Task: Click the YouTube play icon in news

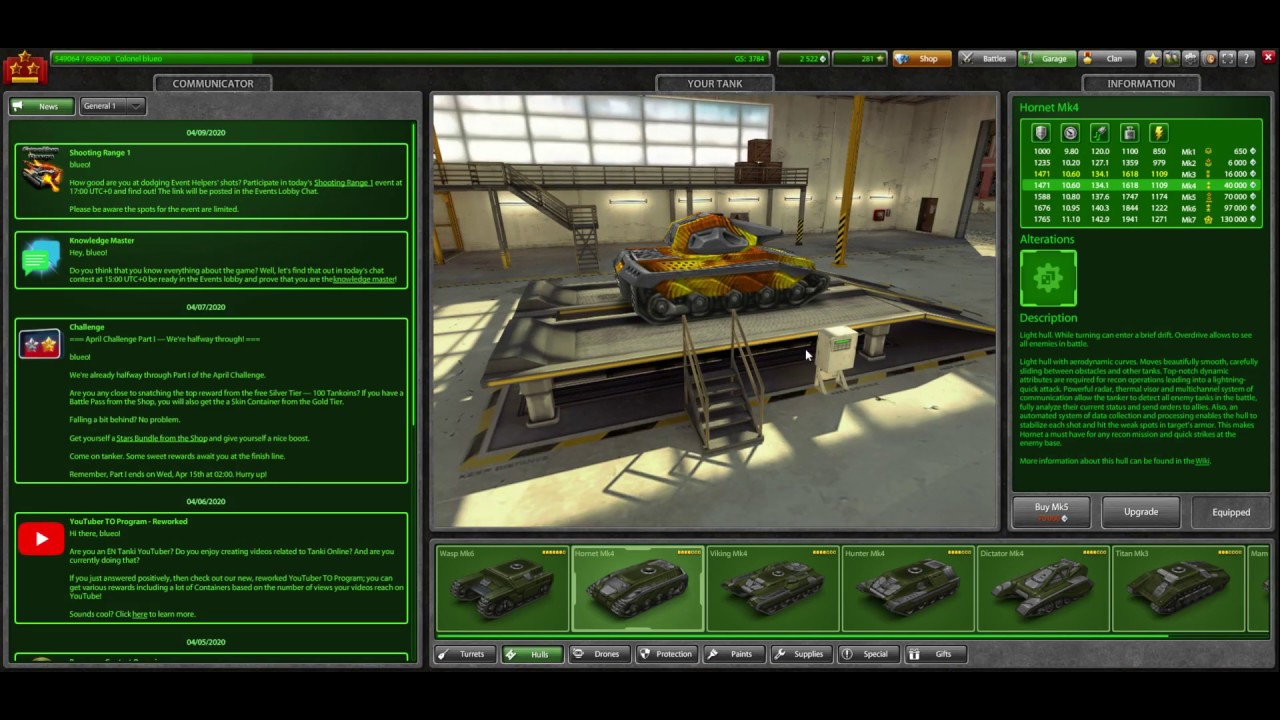Action: tap(41, 539)
